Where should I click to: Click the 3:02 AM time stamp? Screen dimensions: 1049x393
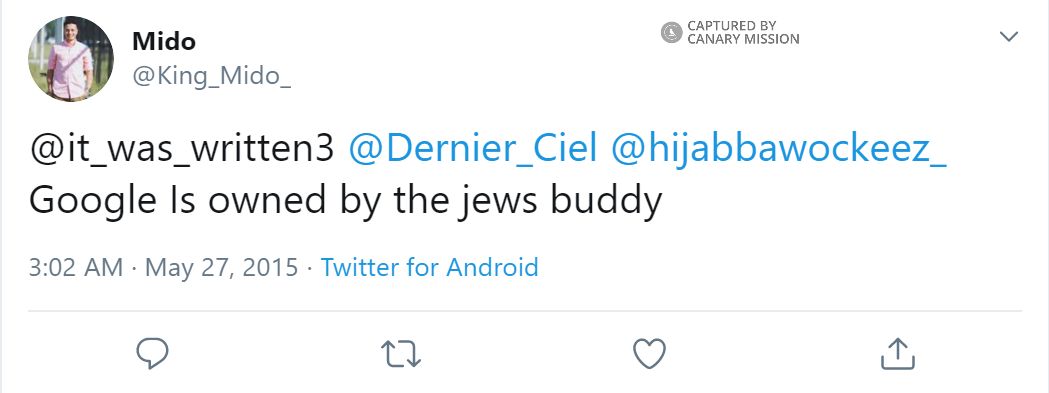76,267
